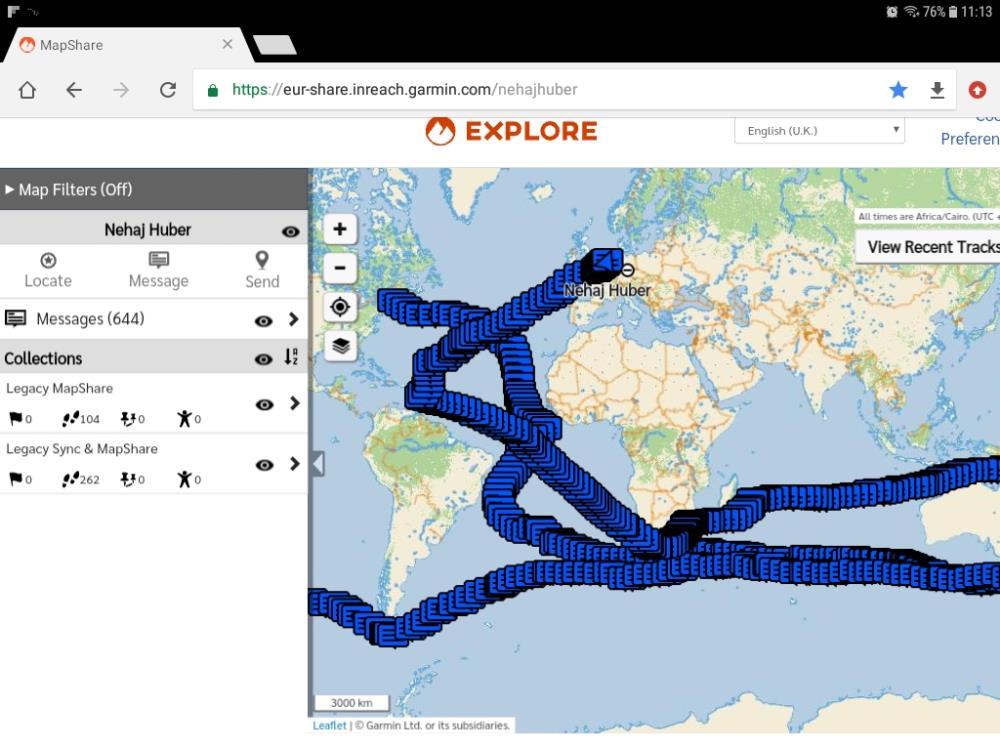The image size is (1000, 750).
Task: Click the alarm icon in status bar
Action: (892, 11)
